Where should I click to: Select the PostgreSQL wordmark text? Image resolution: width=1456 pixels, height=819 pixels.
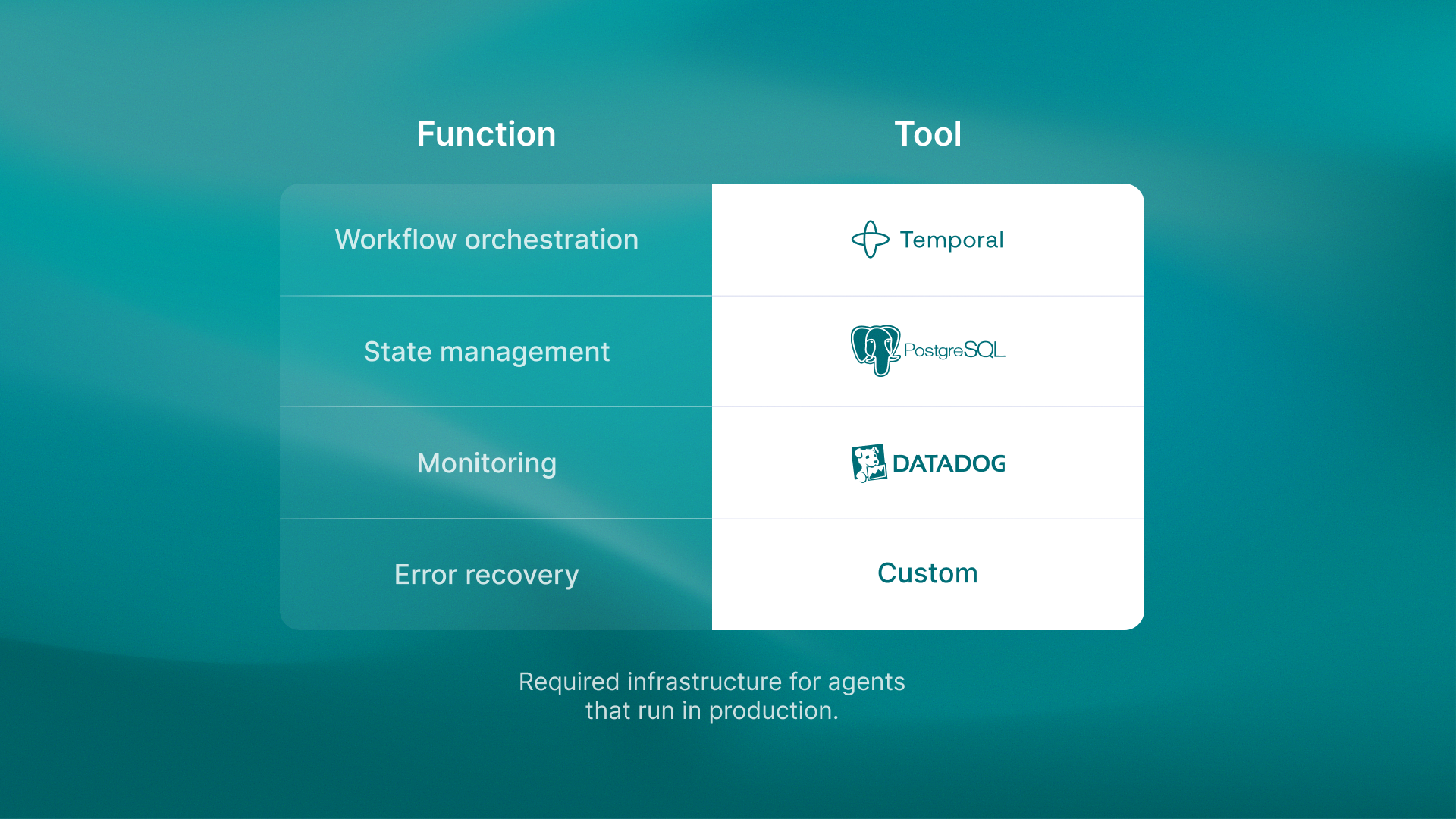pyautogui.click(x=954, y=350)
